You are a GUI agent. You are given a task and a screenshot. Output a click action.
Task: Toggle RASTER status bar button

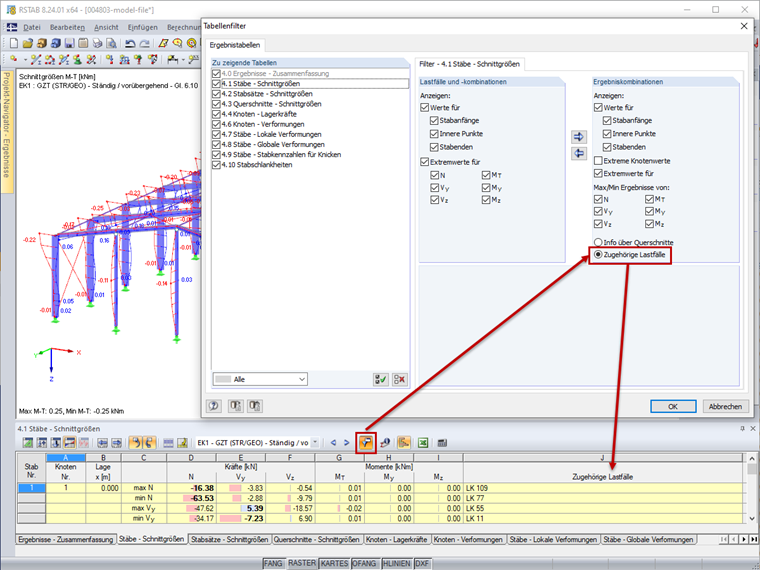pos(301,563)
